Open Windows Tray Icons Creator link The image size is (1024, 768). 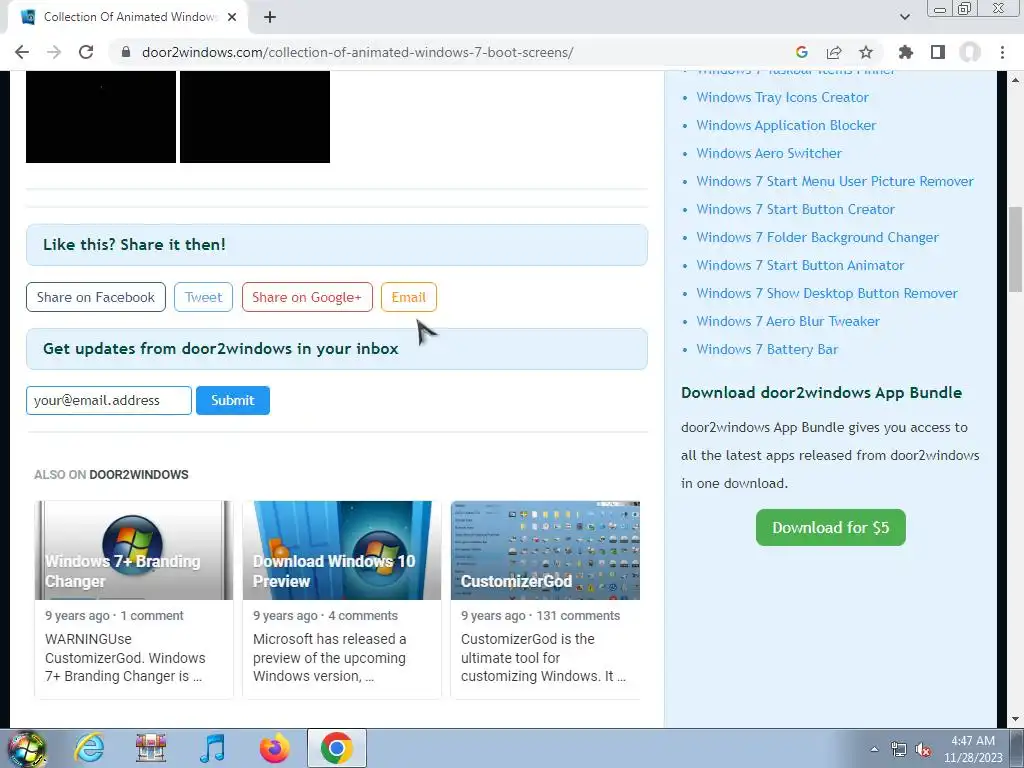(x=782, y=97)
